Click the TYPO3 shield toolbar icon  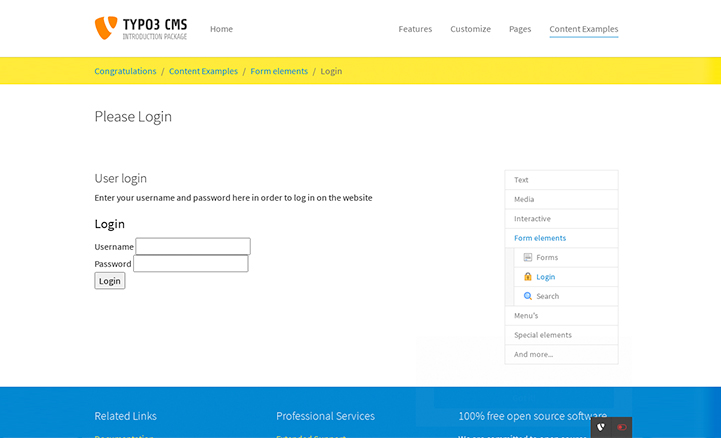click(x=601, y=427)
